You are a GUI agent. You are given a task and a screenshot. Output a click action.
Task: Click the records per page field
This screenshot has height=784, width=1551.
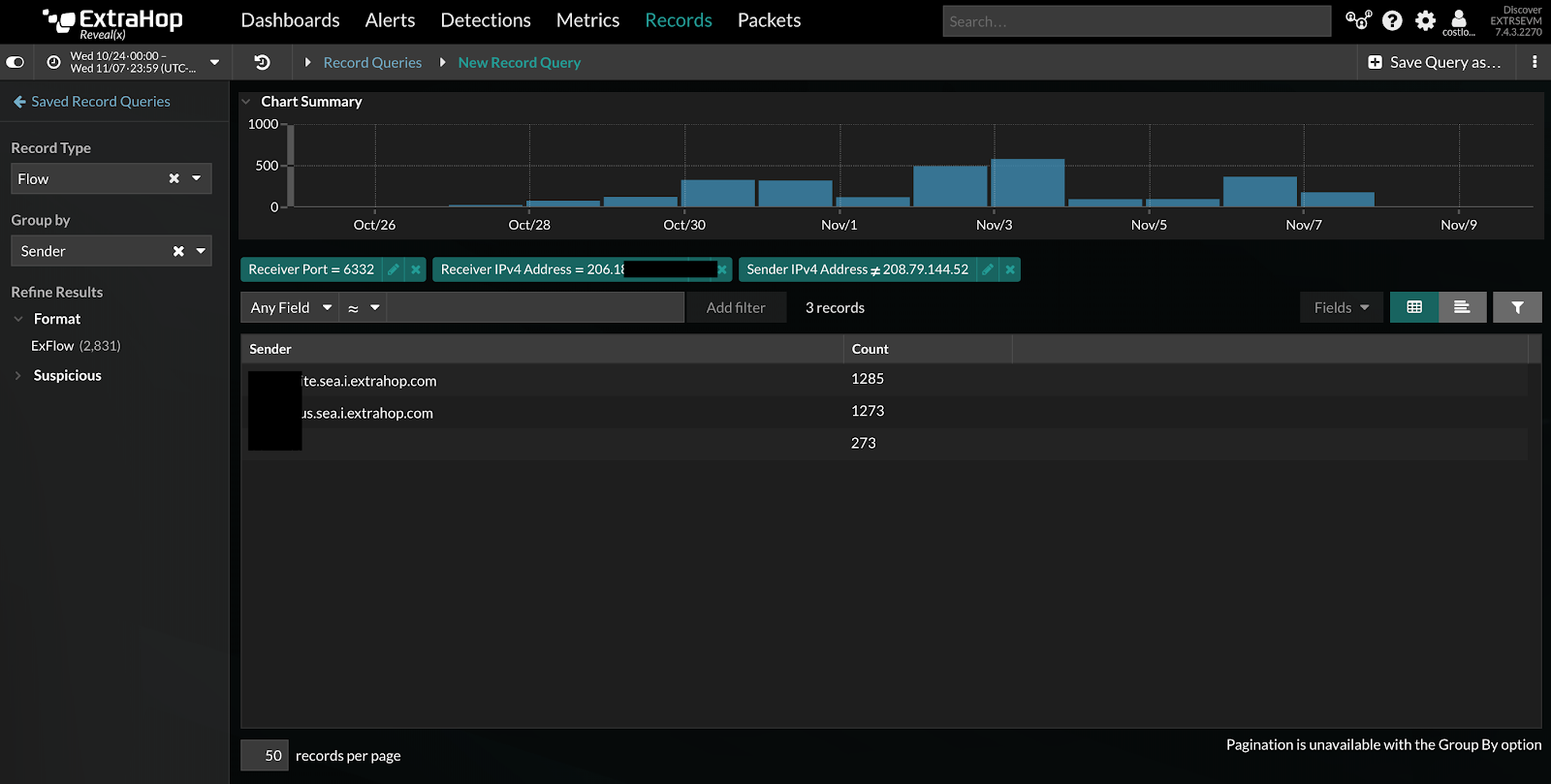tap(264, 756)
